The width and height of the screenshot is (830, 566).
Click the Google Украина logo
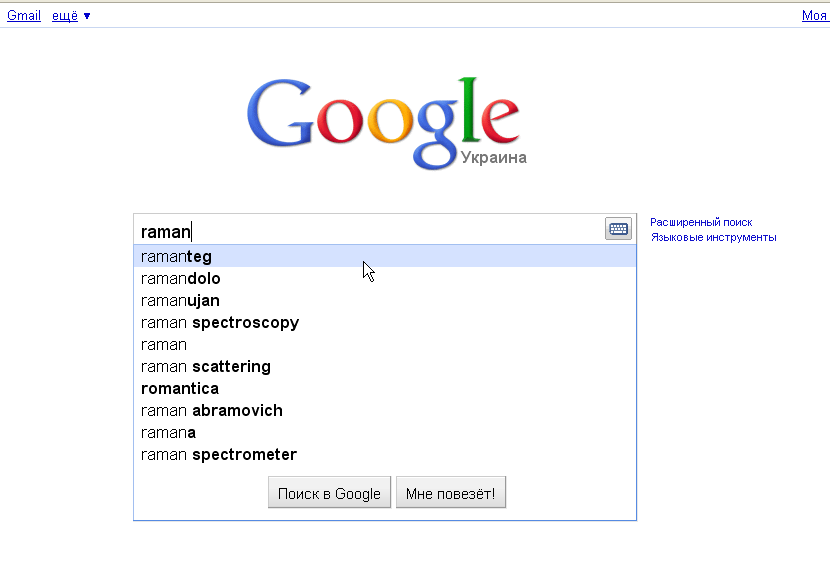coord(385,122)
